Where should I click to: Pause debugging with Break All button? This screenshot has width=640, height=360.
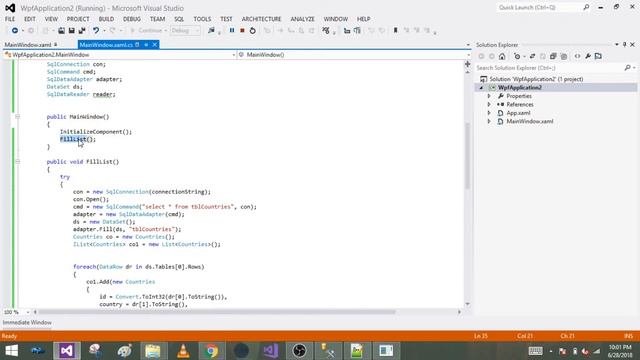tap(232, 31)
